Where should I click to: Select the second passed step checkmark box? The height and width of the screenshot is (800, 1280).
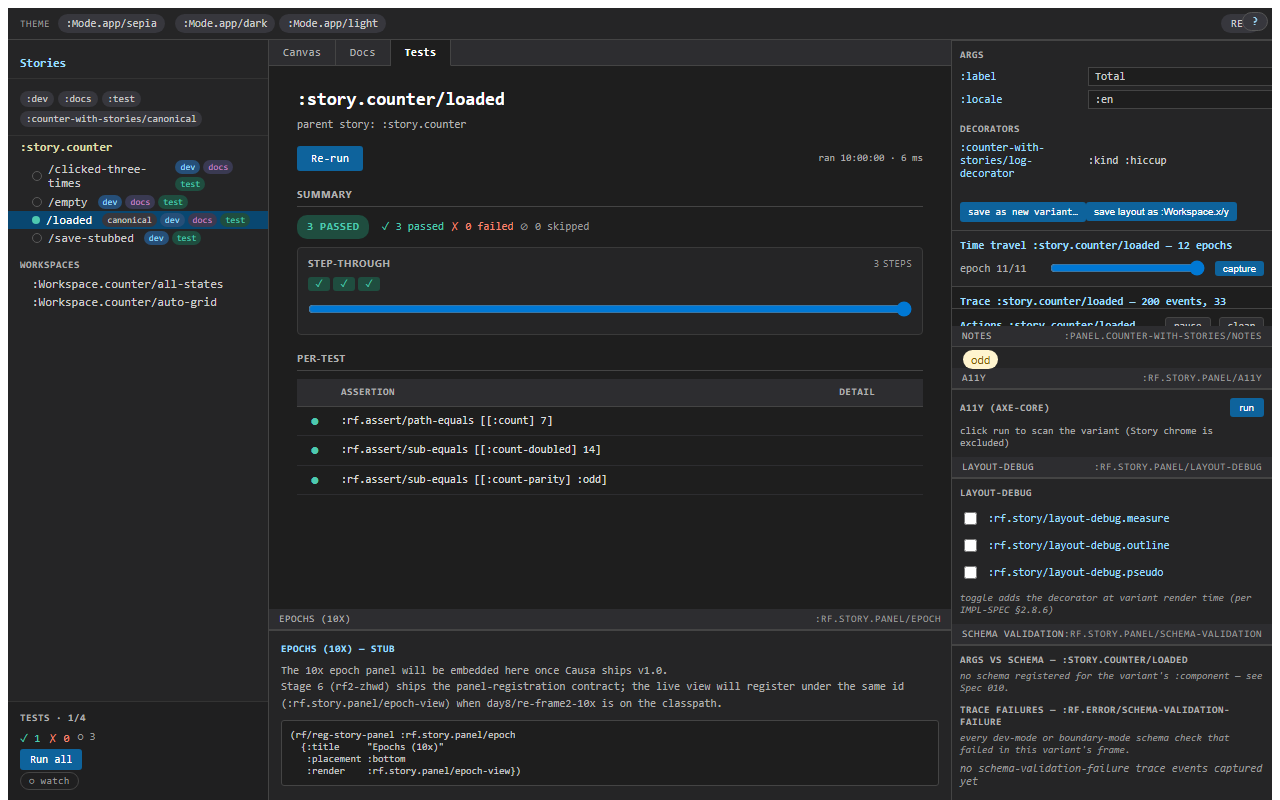click(x=344, y=284)
